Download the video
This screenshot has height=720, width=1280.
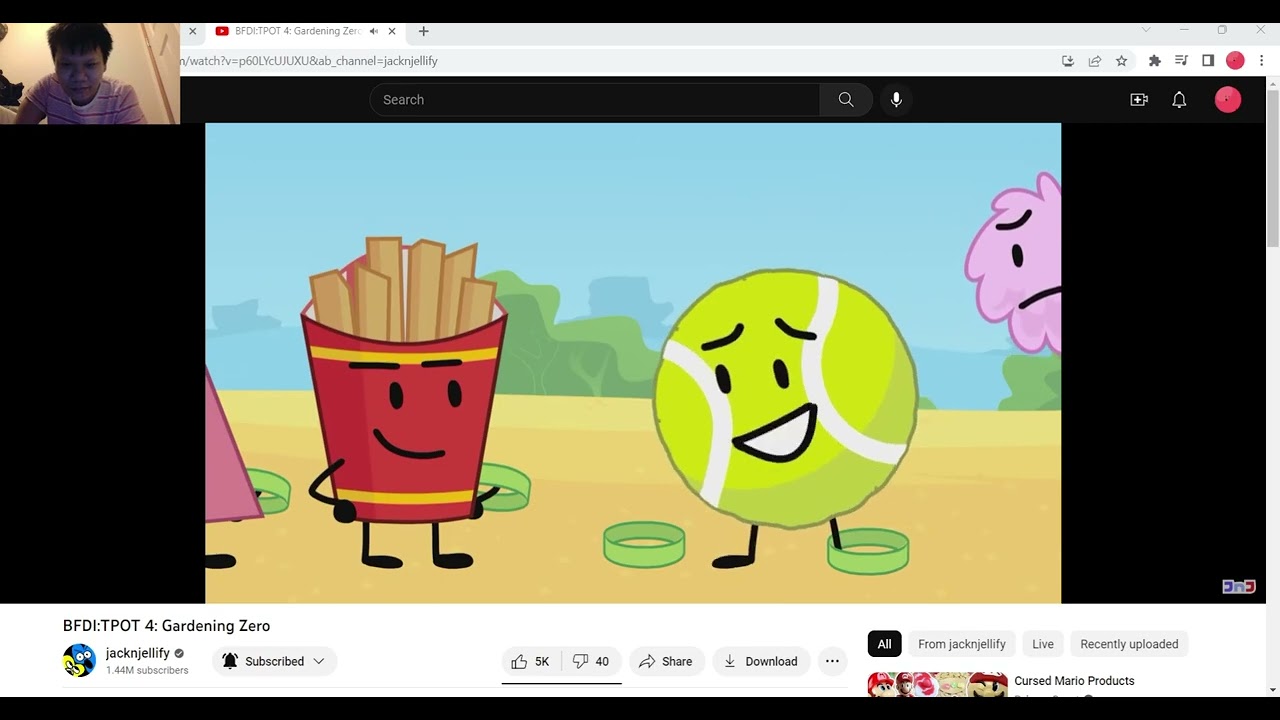[x=761, y=661]
